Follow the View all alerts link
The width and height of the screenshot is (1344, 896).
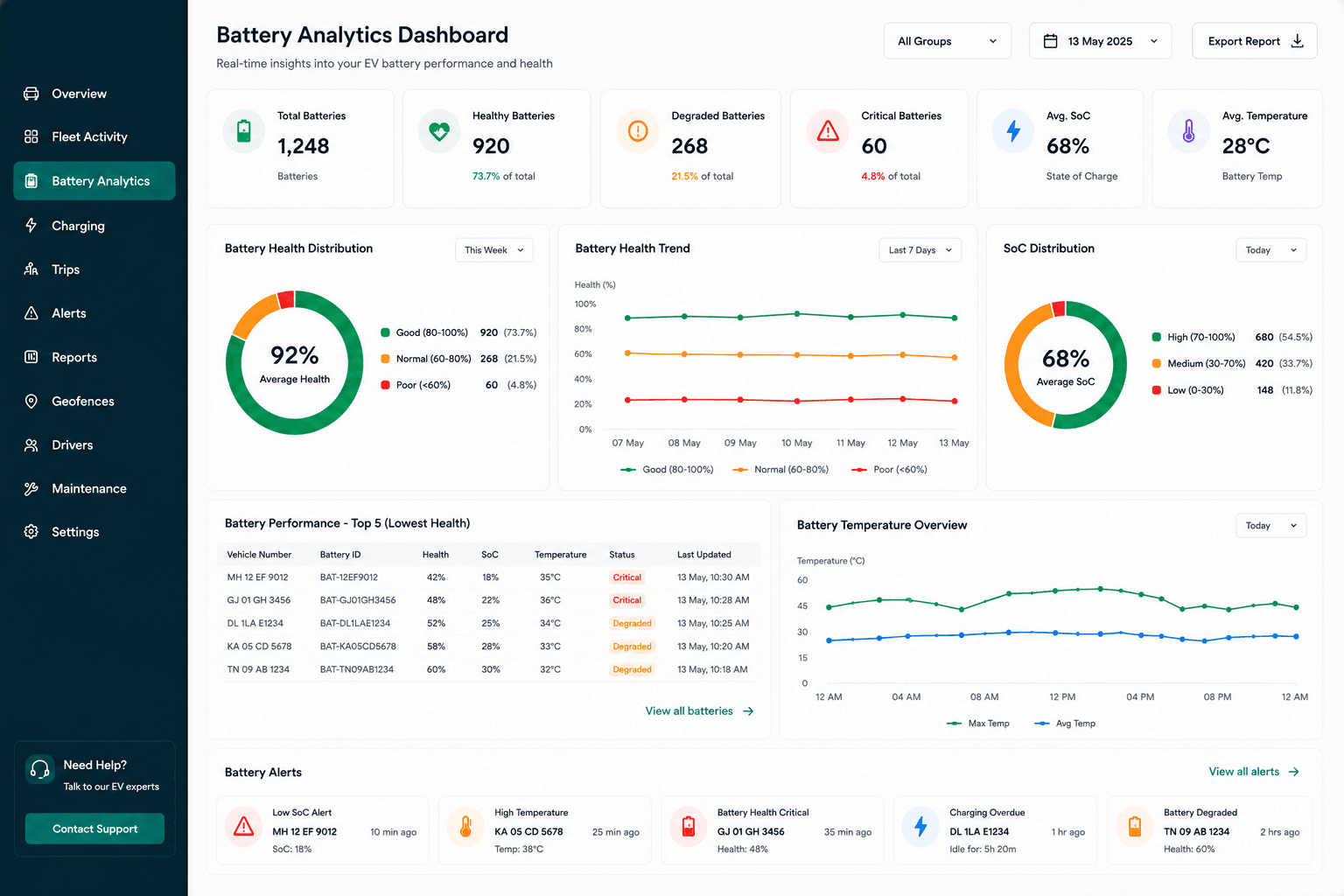1254,772
